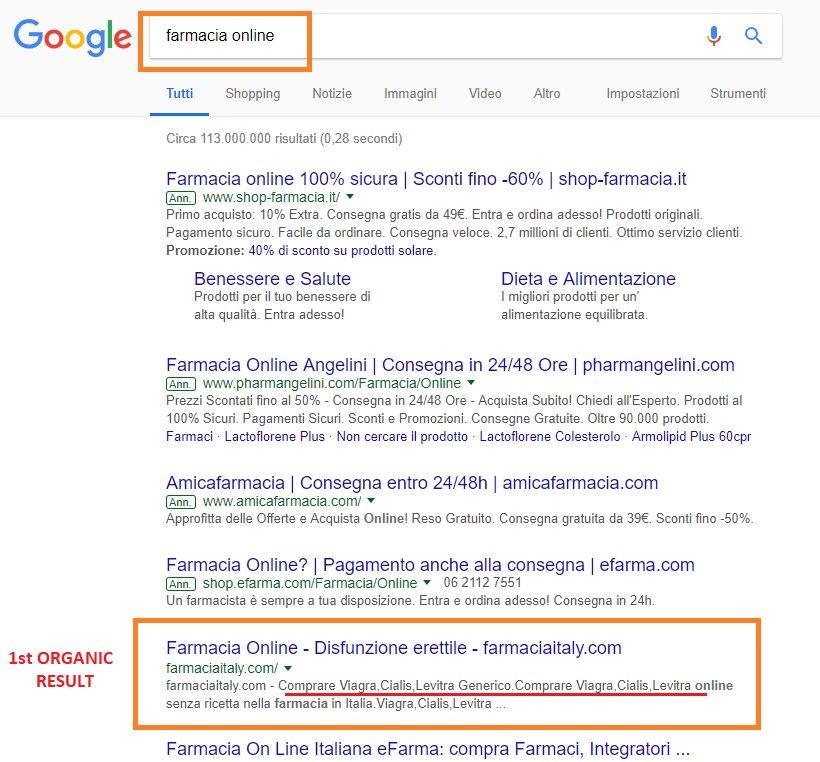This screenshot has height=762, width=820.
Task: Click the phone number 06 2112 7551
Action: pyautogui.click(x=482, y=582)
